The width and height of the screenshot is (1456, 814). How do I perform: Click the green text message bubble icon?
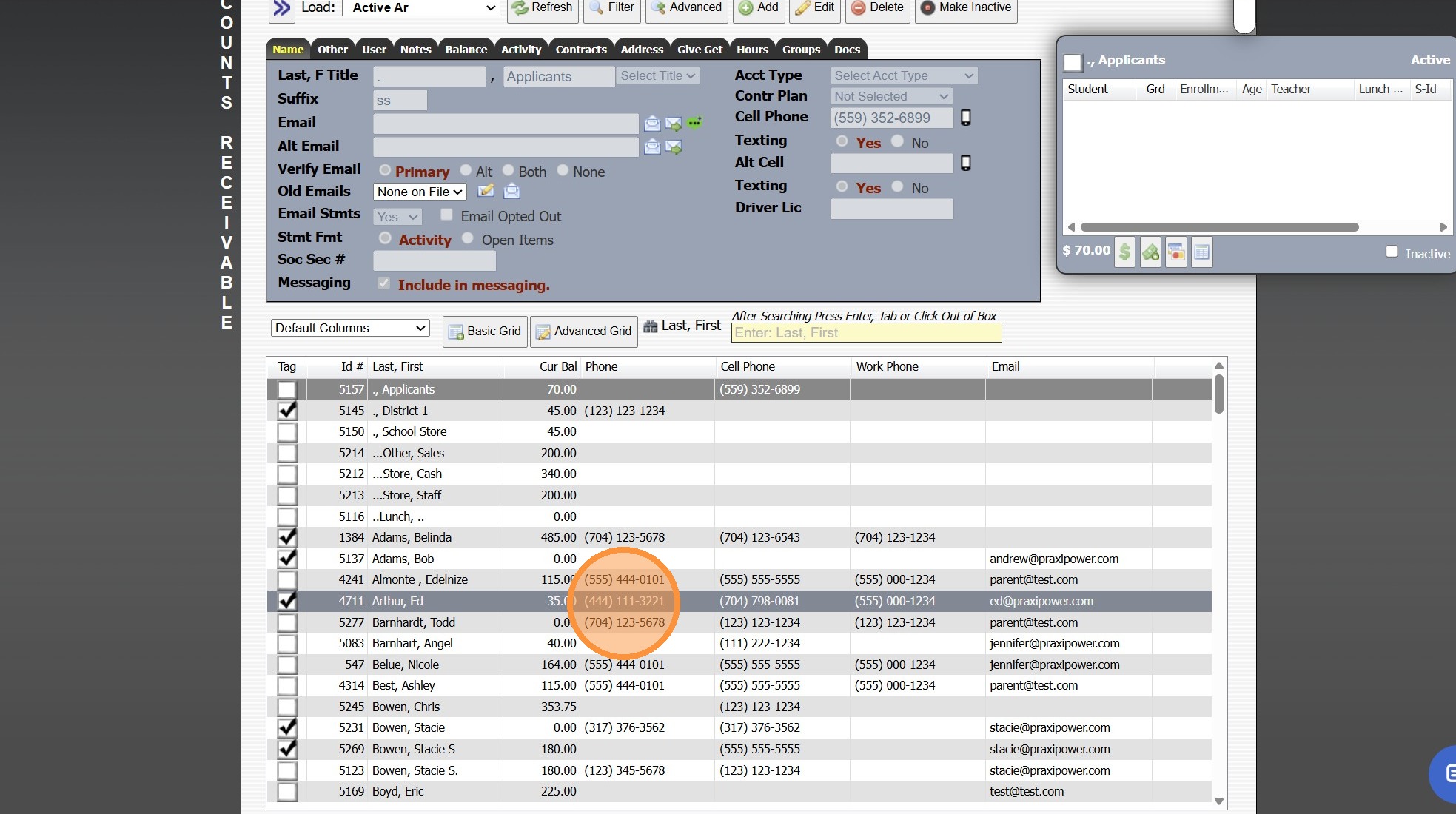coord(694,123)
